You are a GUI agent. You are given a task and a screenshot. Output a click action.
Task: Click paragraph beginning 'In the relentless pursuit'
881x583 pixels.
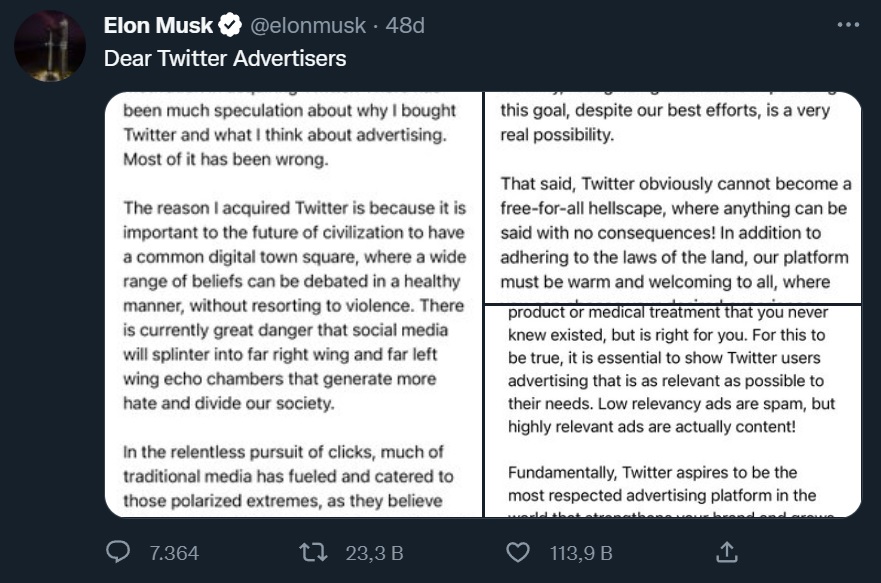[288, 476]
